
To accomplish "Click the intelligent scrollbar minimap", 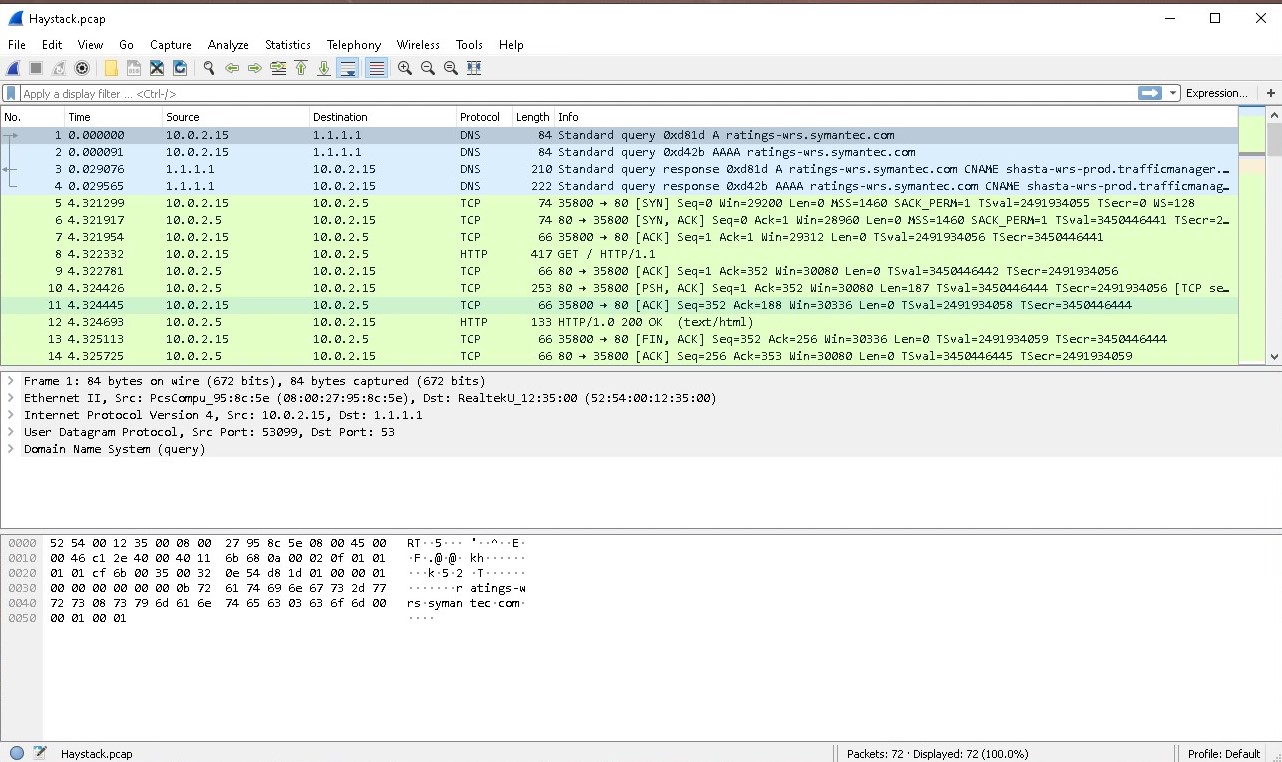I will click(x=1251, y=235).
